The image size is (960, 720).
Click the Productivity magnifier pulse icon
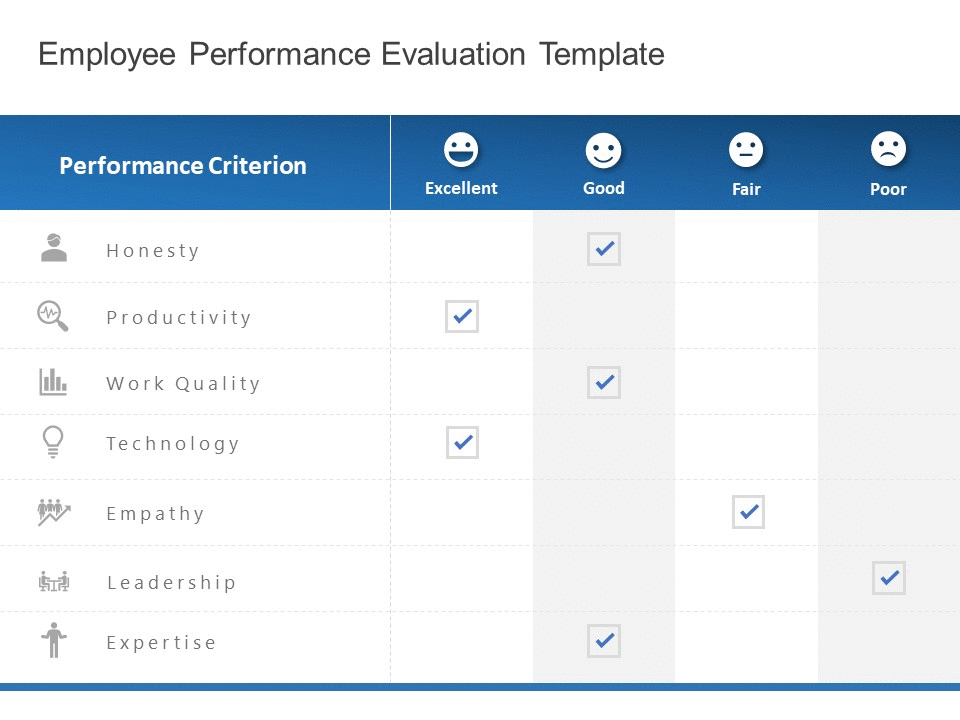click(x=53, y=316)
